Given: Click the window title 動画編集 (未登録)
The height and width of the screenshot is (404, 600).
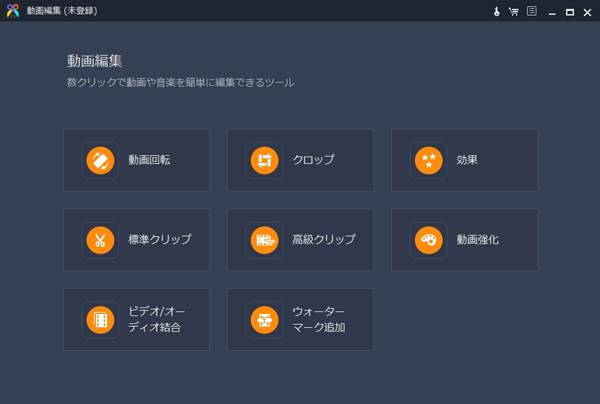Looking at the screenshot, I should click(62, 11).
